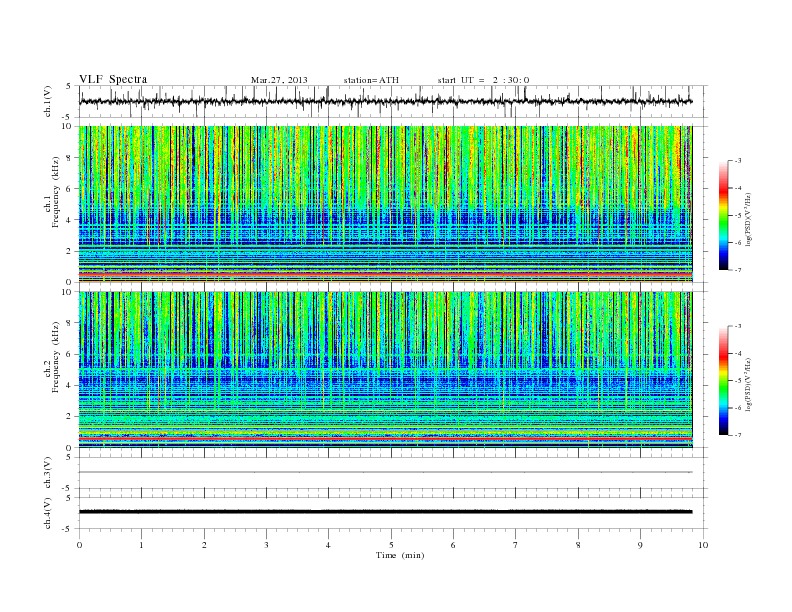The image size is (792, 612).
Task: Click the "1" minute tick label
Action: 141,545
